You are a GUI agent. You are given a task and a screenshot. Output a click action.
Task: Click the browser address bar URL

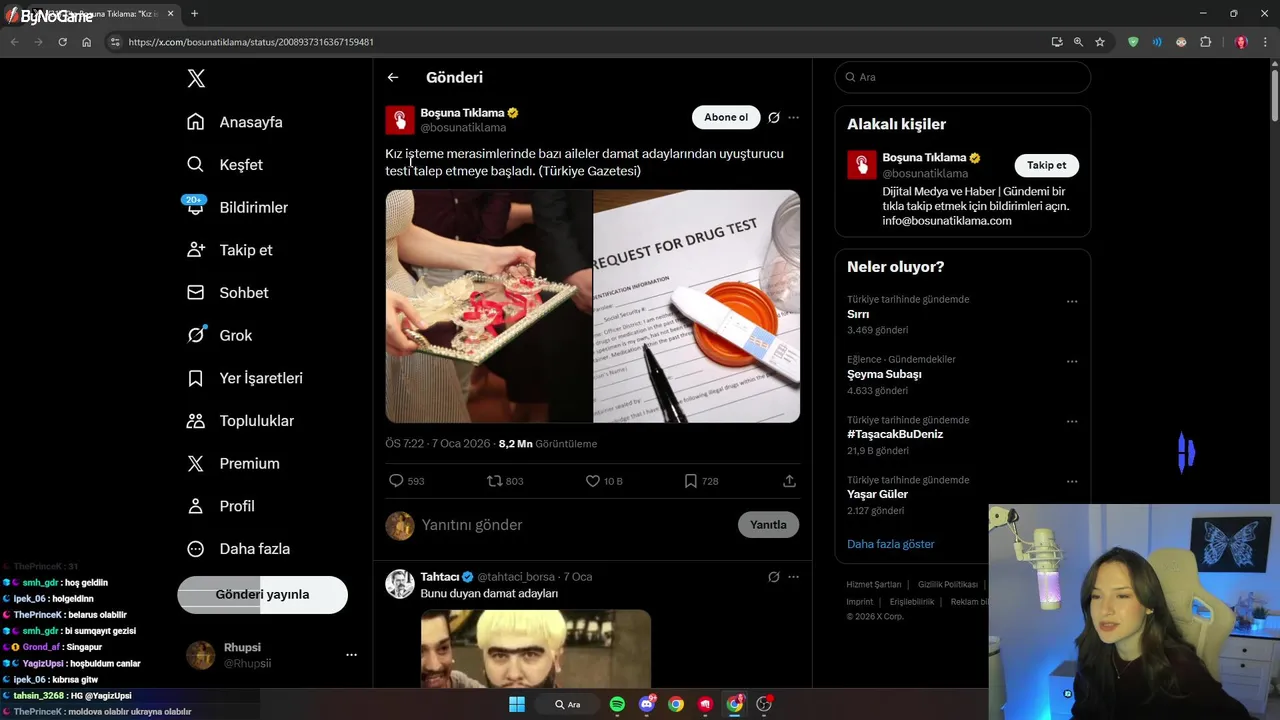coord(251,42)
